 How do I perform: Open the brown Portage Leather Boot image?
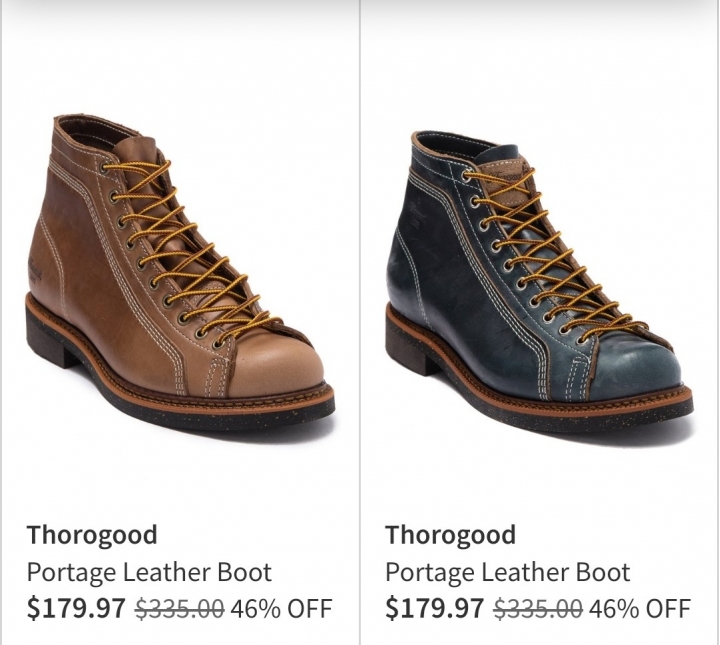click(x=179, y=272)
